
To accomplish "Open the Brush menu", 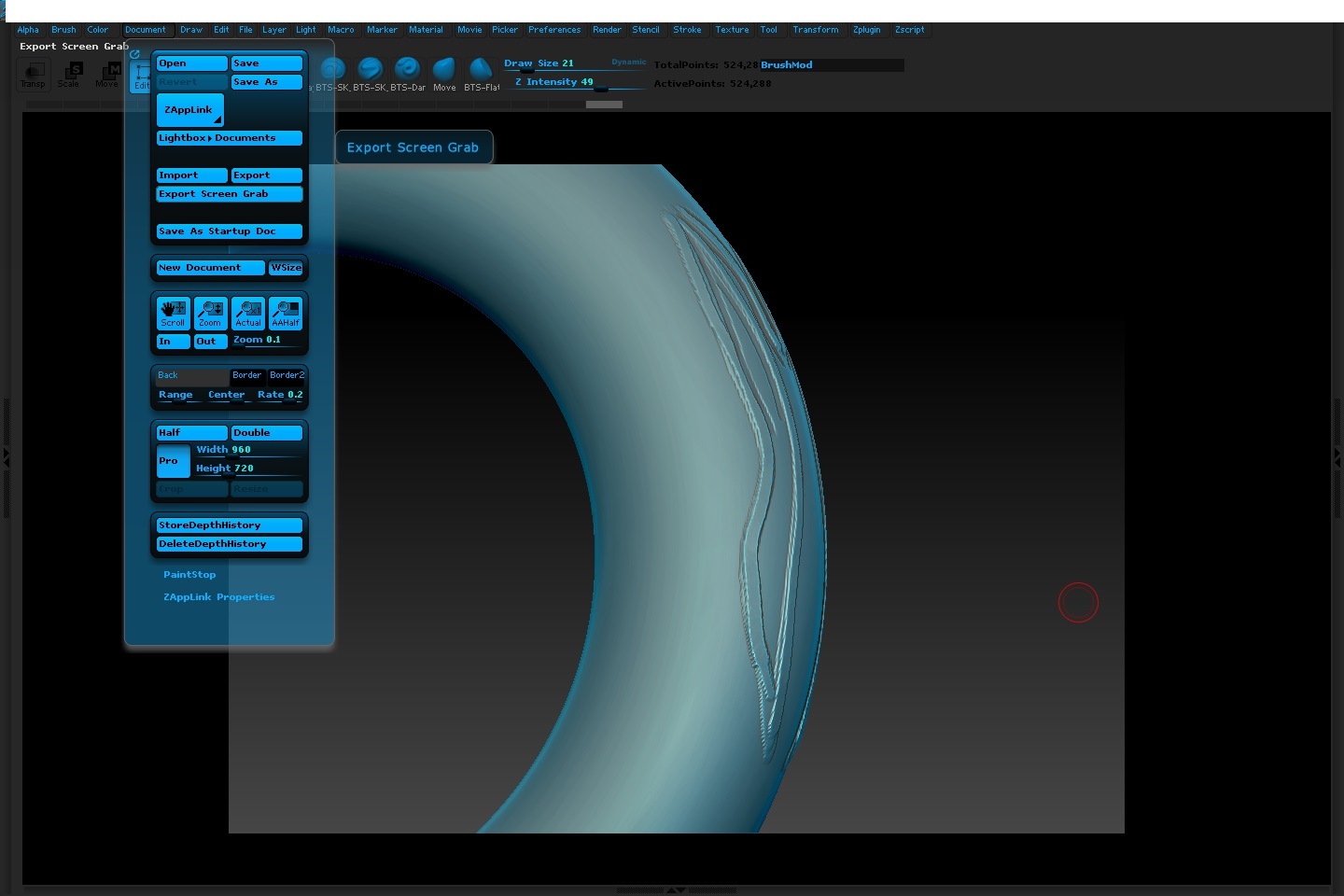I will tap(63, 30).
